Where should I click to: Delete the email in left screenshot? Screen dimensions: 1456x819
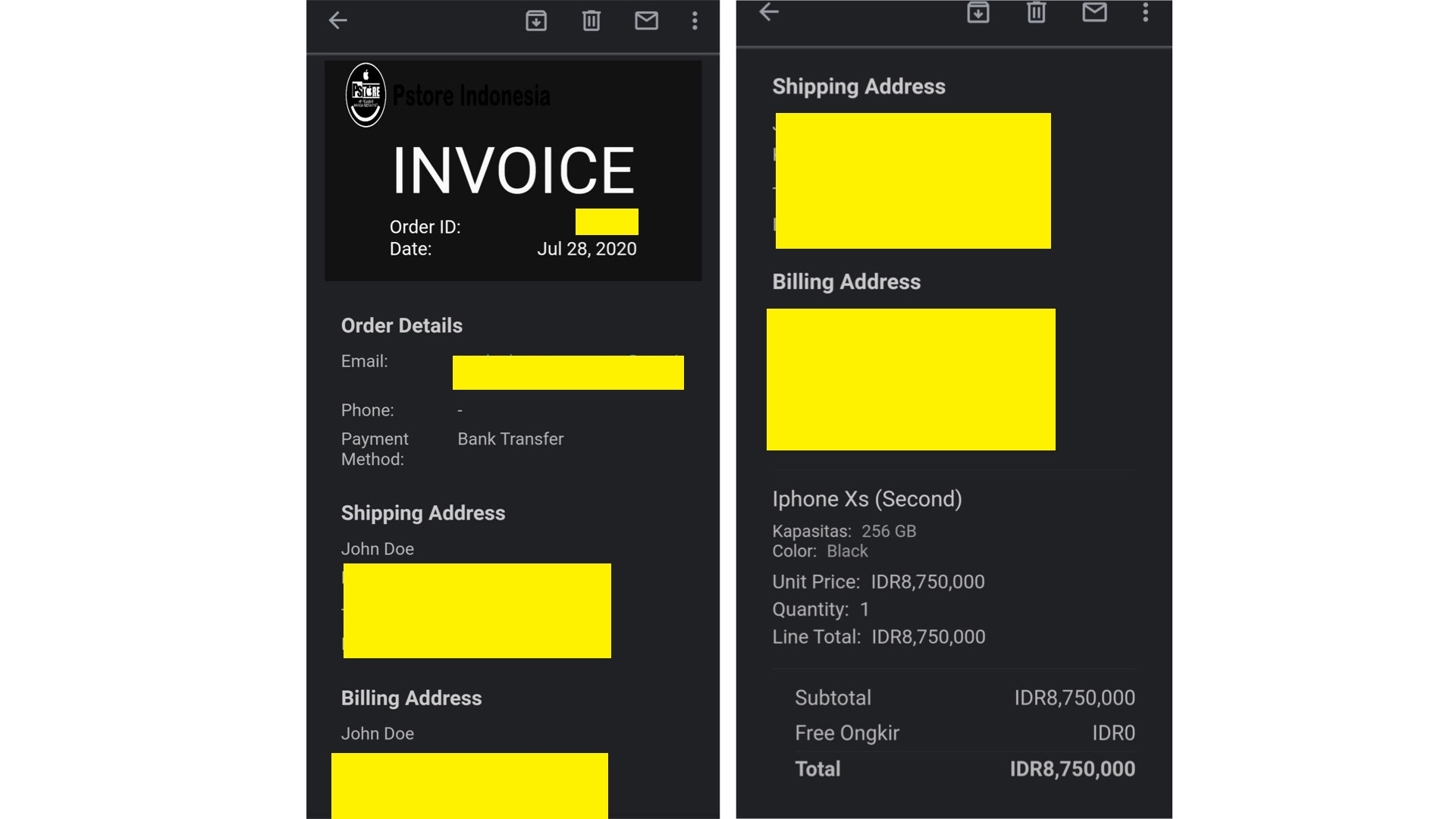point(591,20)
